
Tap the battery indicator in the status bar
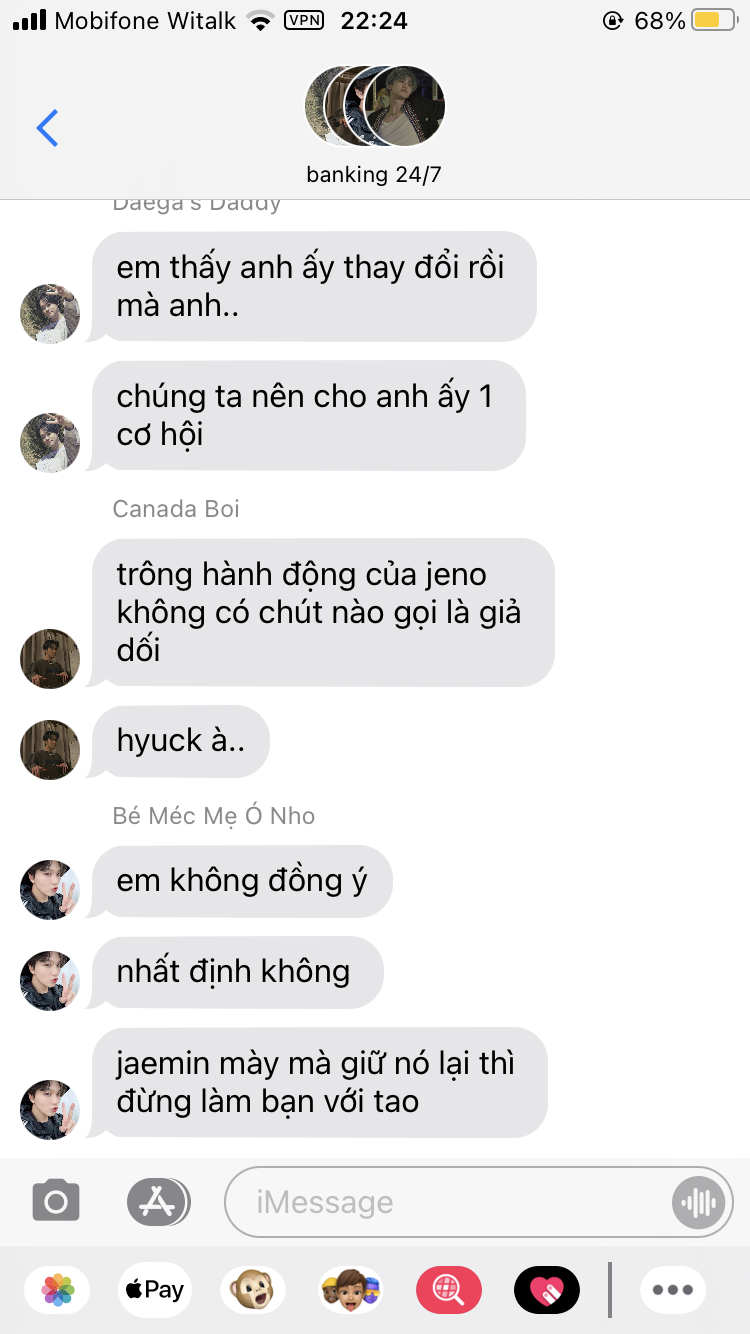point(714,20)
